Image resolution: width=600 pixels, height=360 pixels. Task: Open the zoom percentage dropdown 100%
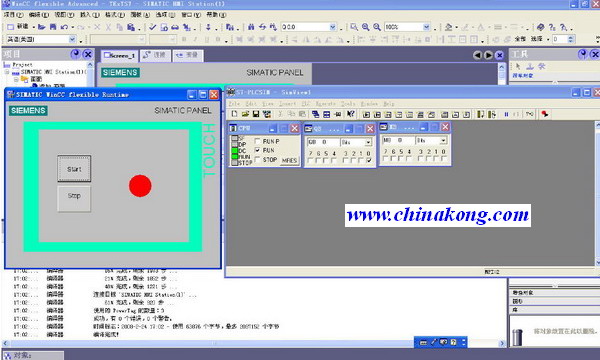427,27
